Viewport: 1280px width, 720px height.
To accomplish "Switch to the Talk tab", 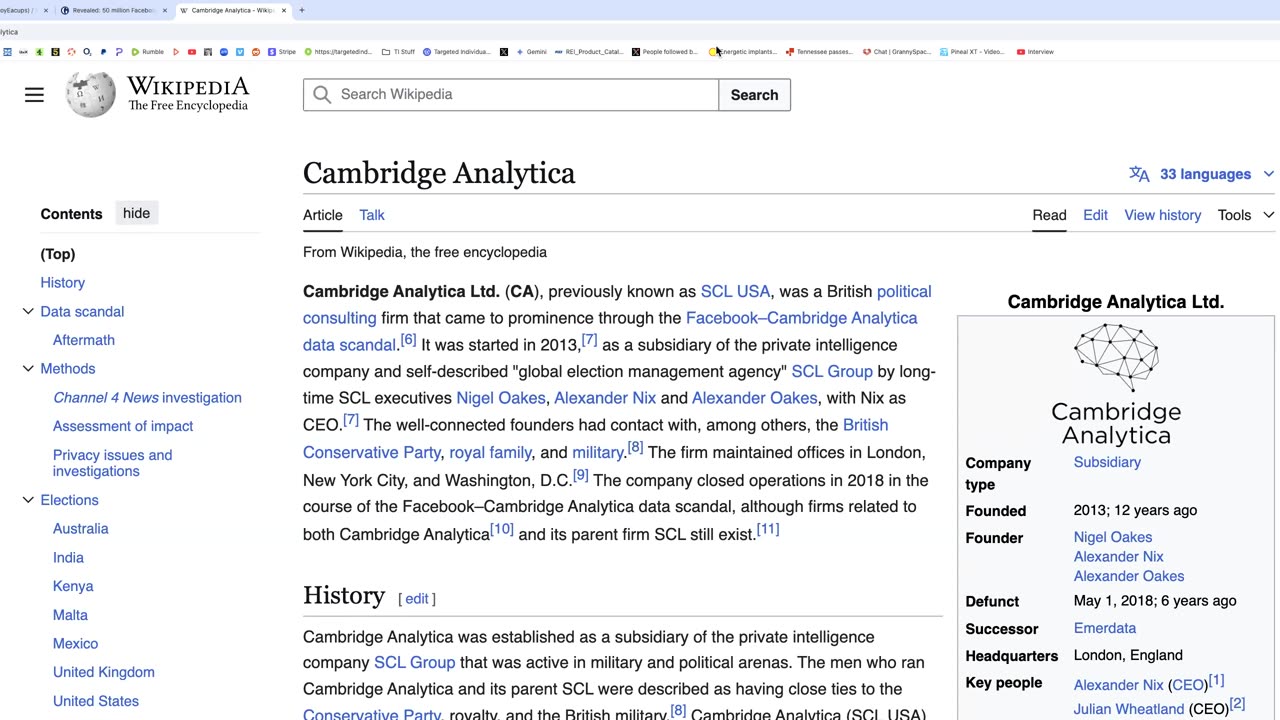I will tap(372, 215).
